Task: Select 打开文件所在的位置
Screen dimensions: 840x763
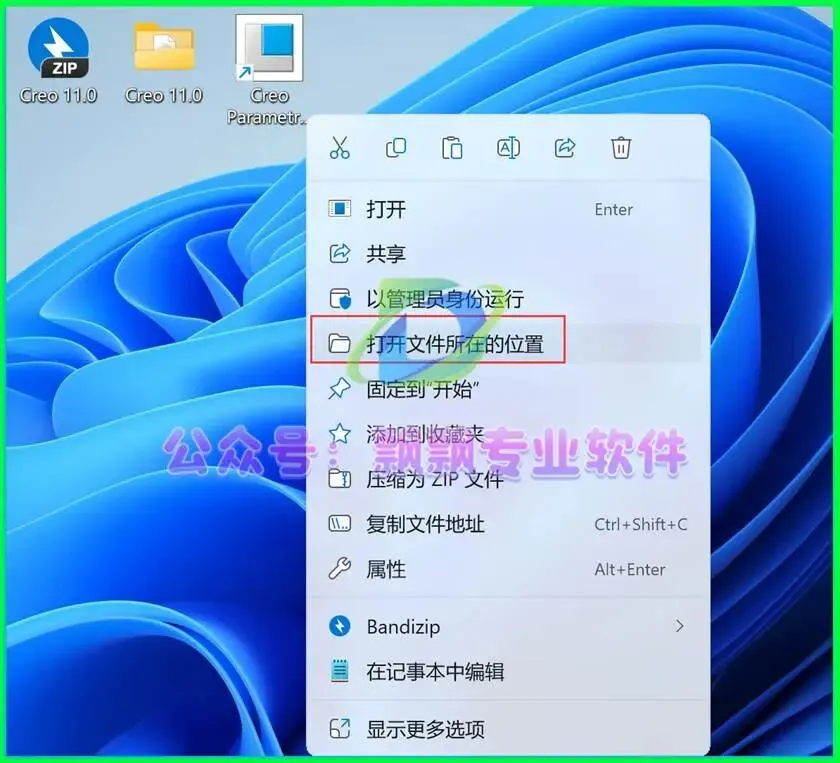Action: click(x=507, y=343)
